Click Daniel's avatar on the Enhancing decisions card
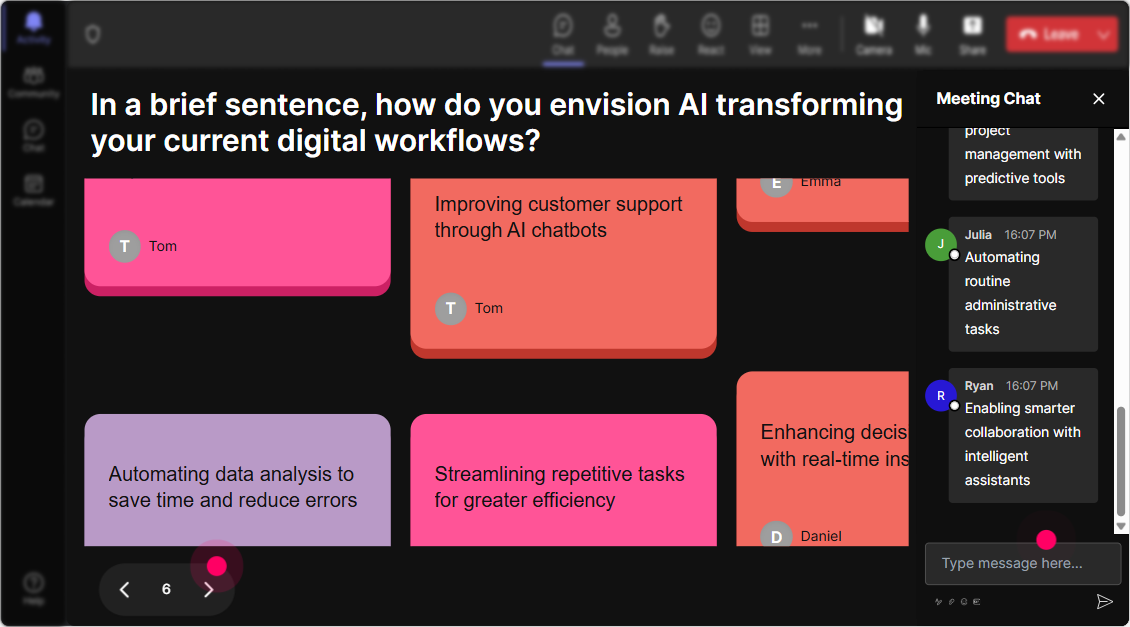 tap(776, 535)
